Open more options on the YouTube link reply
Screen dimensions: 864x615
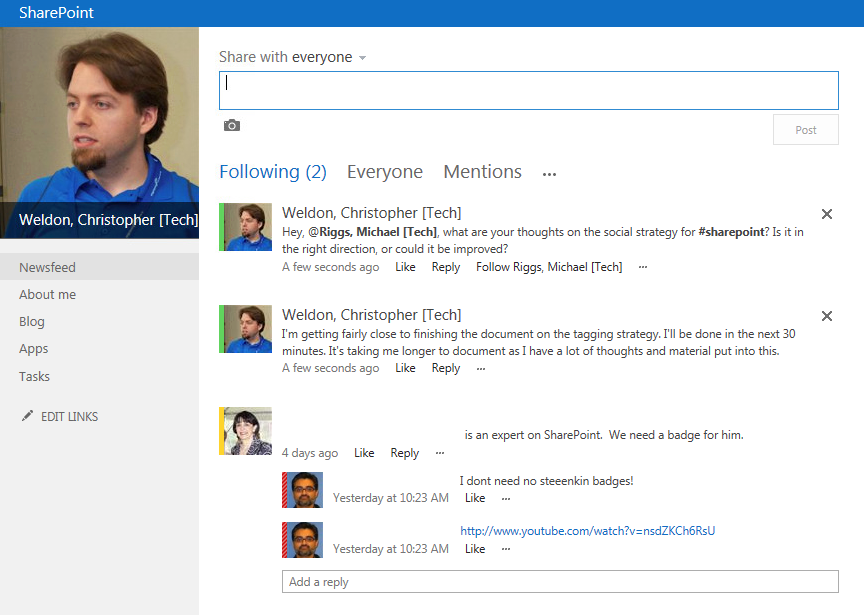tap(506, 549)
